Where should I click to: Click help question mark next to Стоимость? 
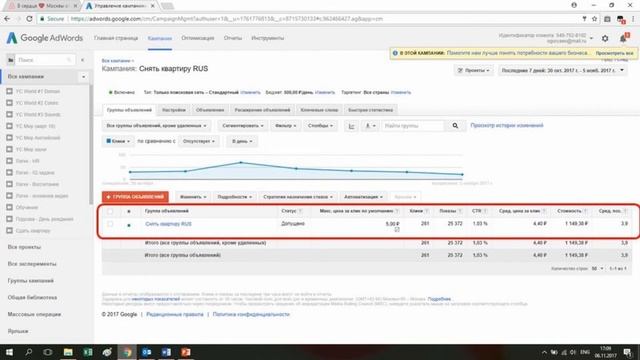click(585, 211)
